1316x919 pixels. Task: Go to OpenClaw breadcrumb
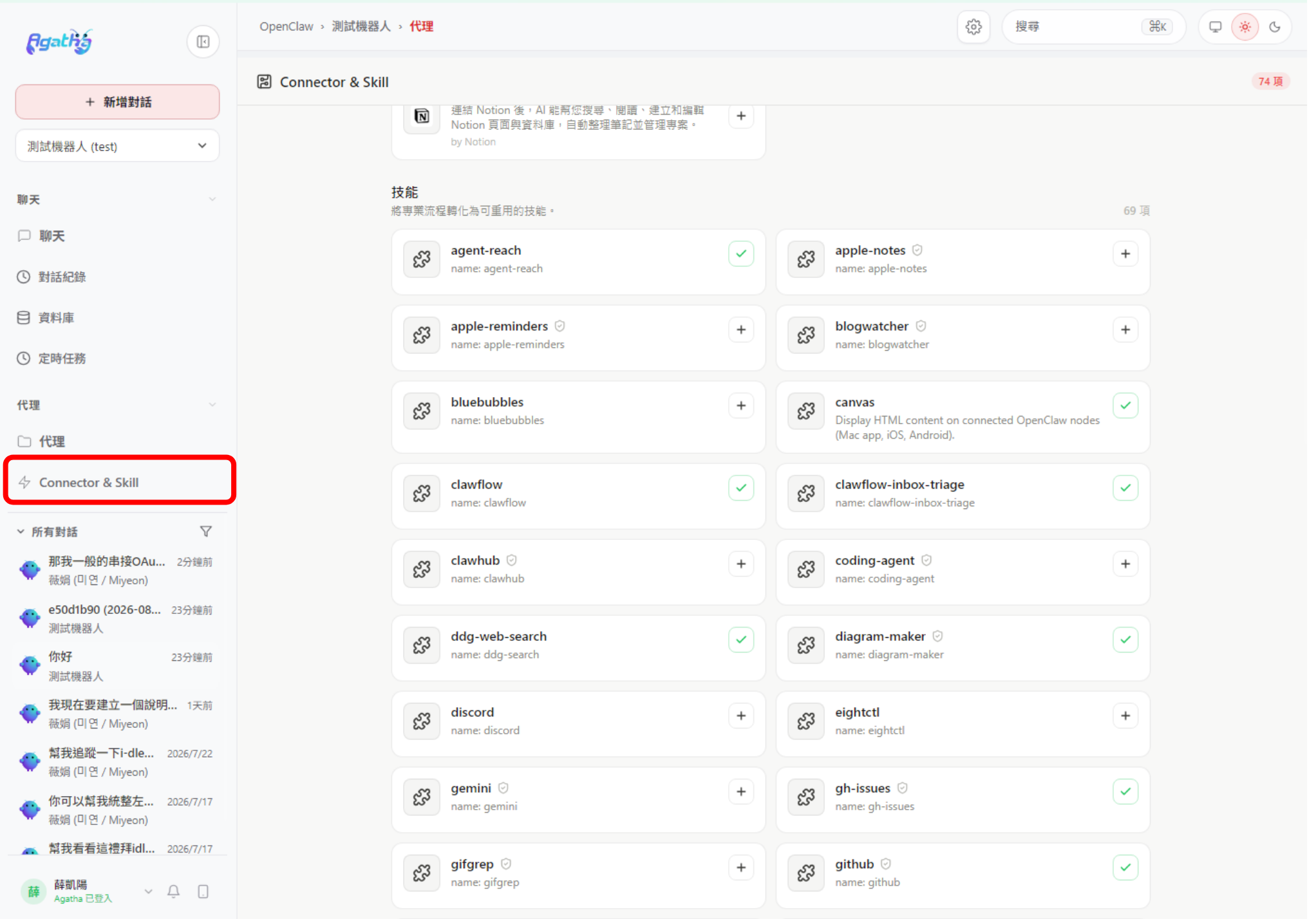(x=287, y=26)
